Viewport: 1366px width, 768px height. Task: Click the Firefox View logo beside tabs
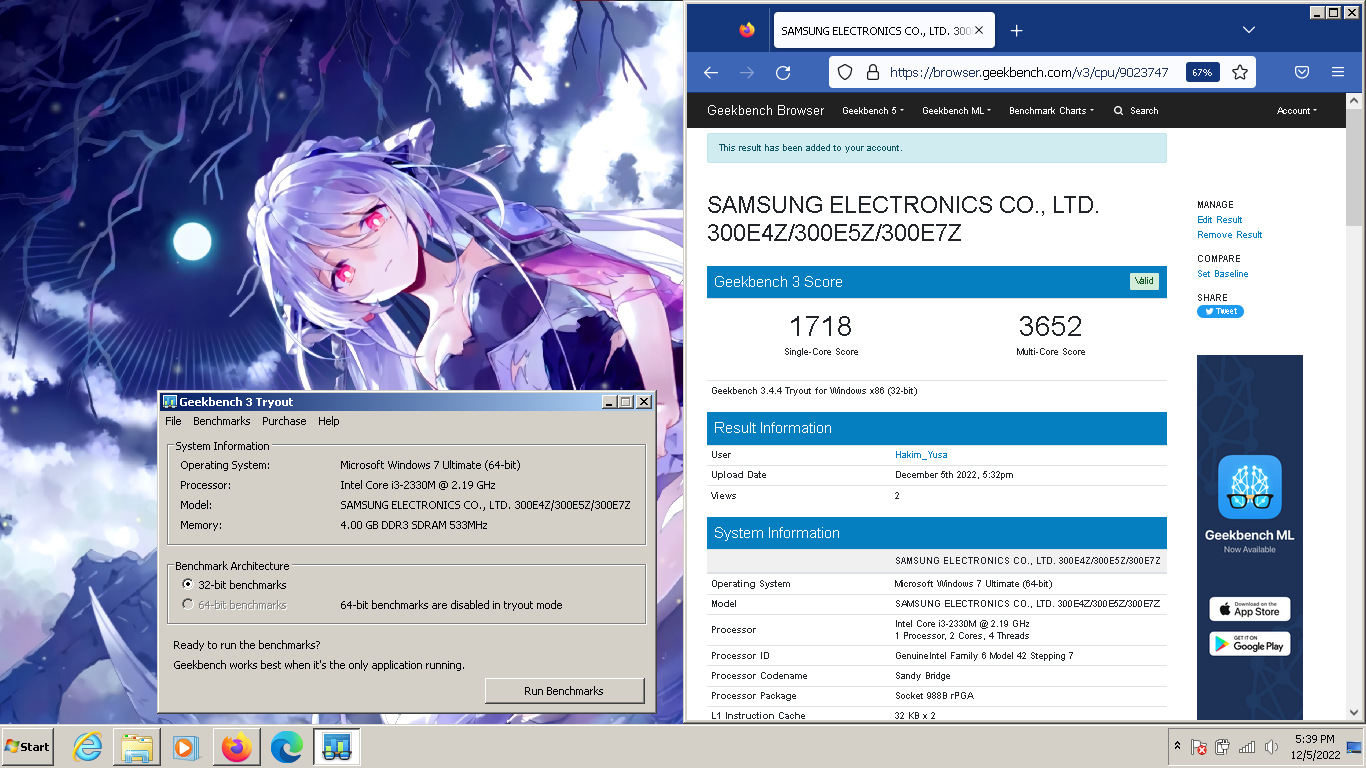747,30
